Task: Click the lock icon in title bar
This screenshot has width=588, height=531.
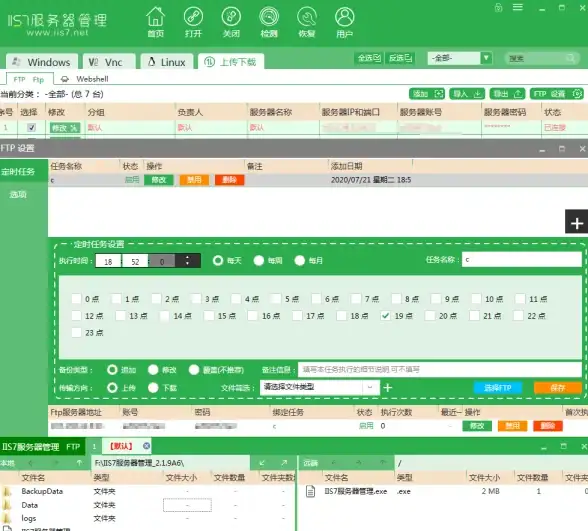Action: point(498,8)
